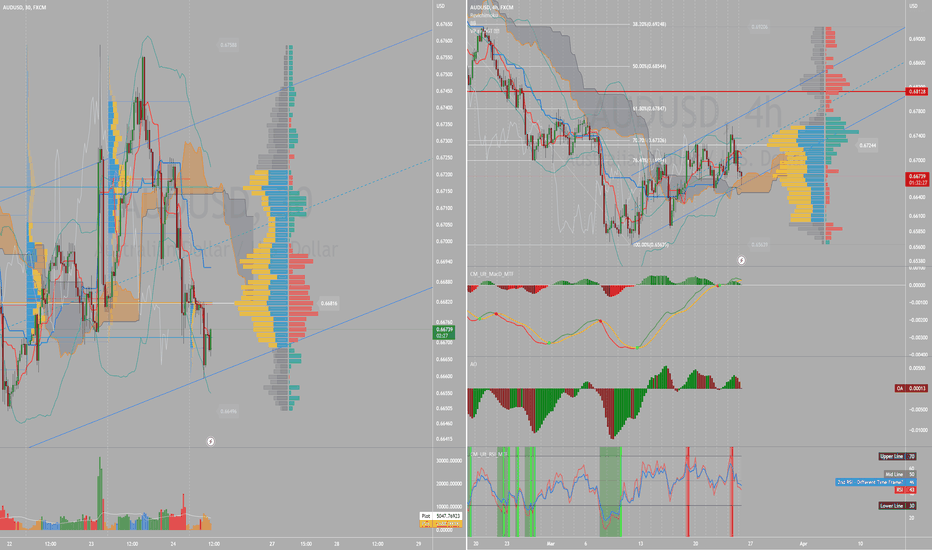
Task: Click the 0.66816 volume profile POC label
Action: click(x=329, y=303)
